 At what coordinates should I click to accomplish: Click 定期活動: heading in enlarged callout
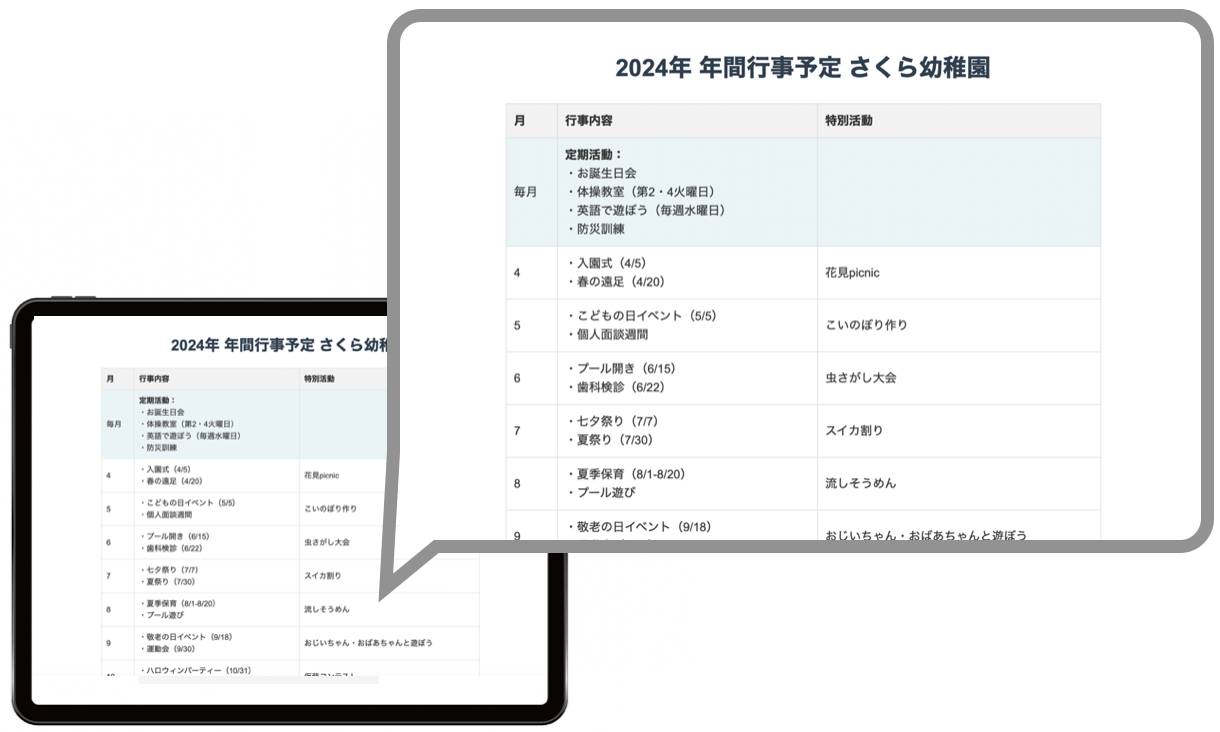(x=594, y=155)
